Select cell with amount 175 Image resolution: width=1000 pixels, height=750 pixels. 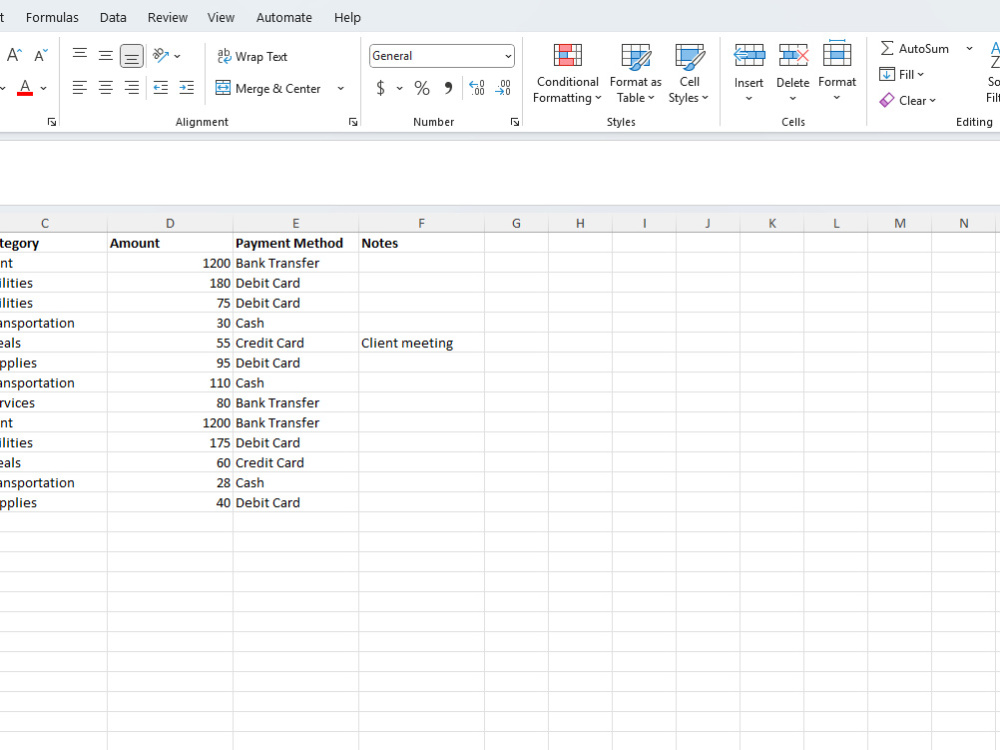coord(170,443)
